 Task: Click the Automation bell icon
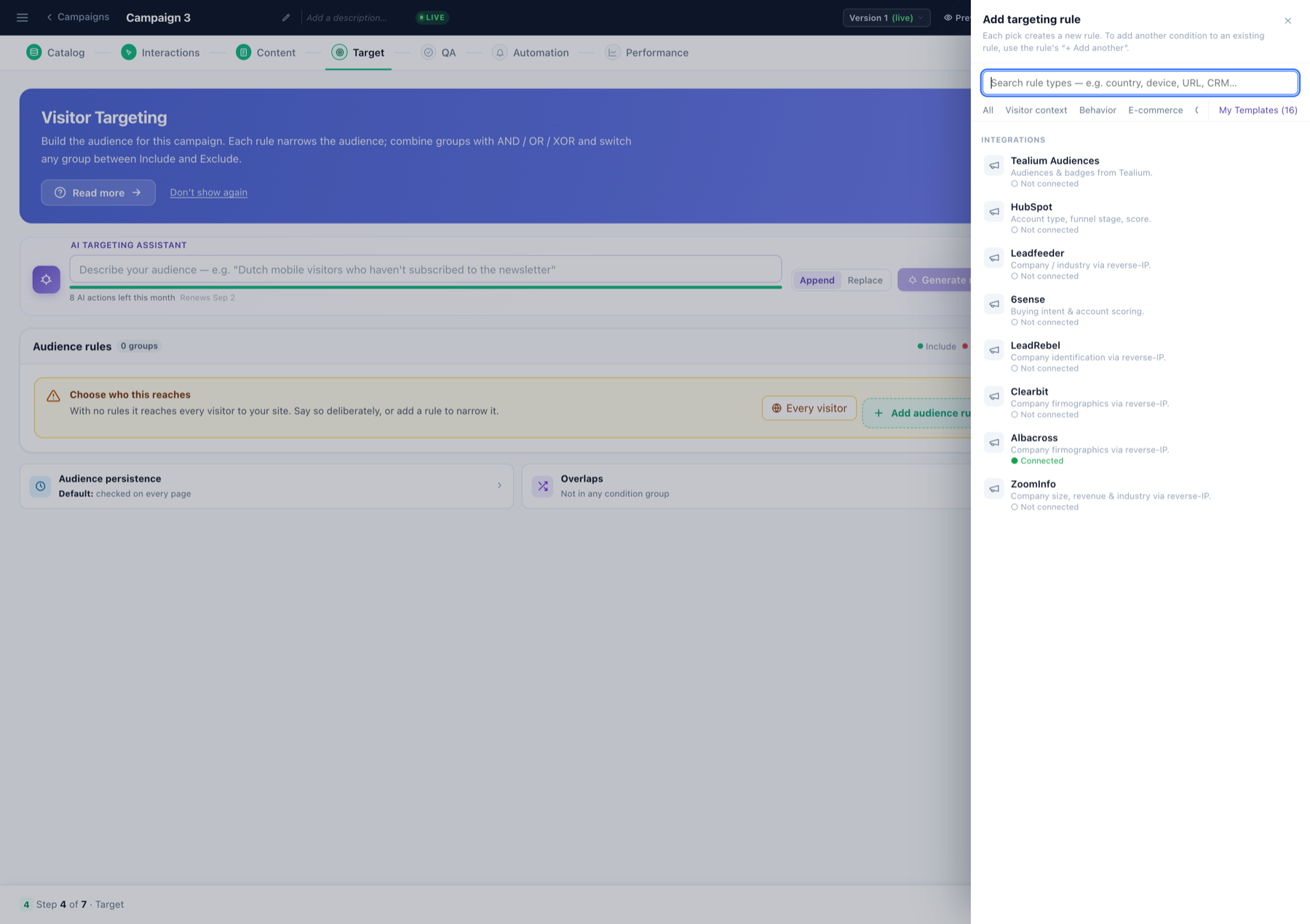(x=500, y=52)
